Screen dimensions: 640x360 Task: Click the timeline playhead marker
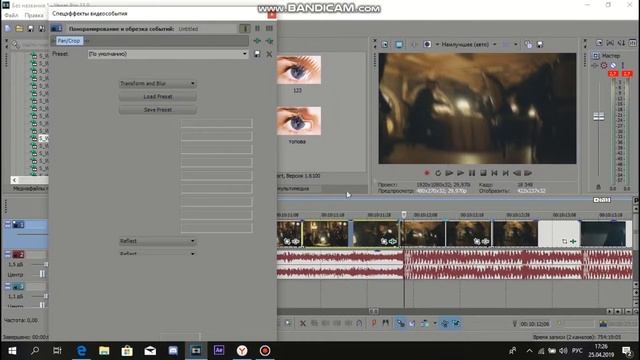404,214
